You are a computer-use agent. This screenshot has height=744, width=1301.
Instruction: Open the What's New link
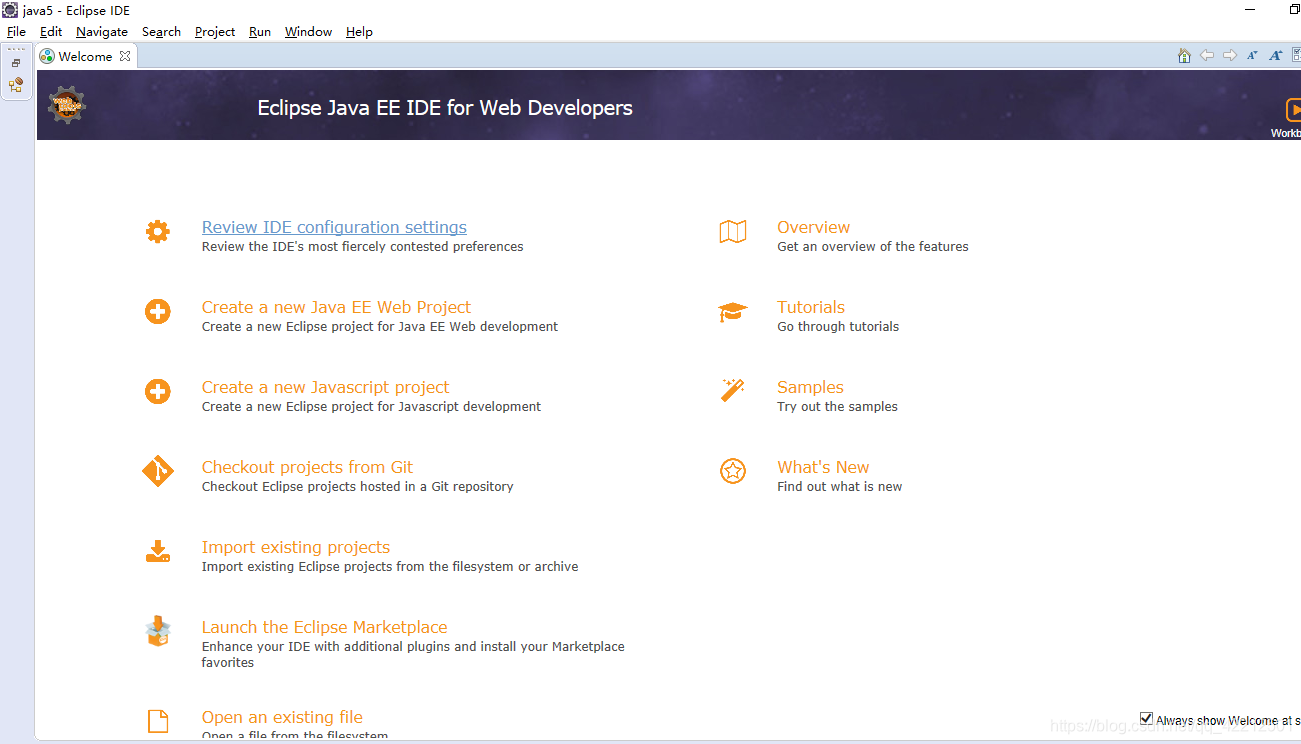(x=823, y=467)
